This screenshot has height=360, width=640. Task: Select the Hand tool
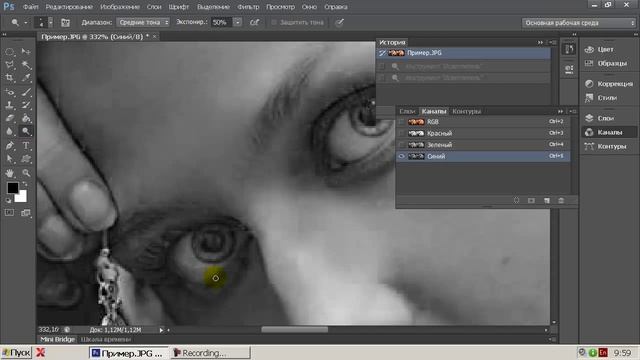point(10,173)
